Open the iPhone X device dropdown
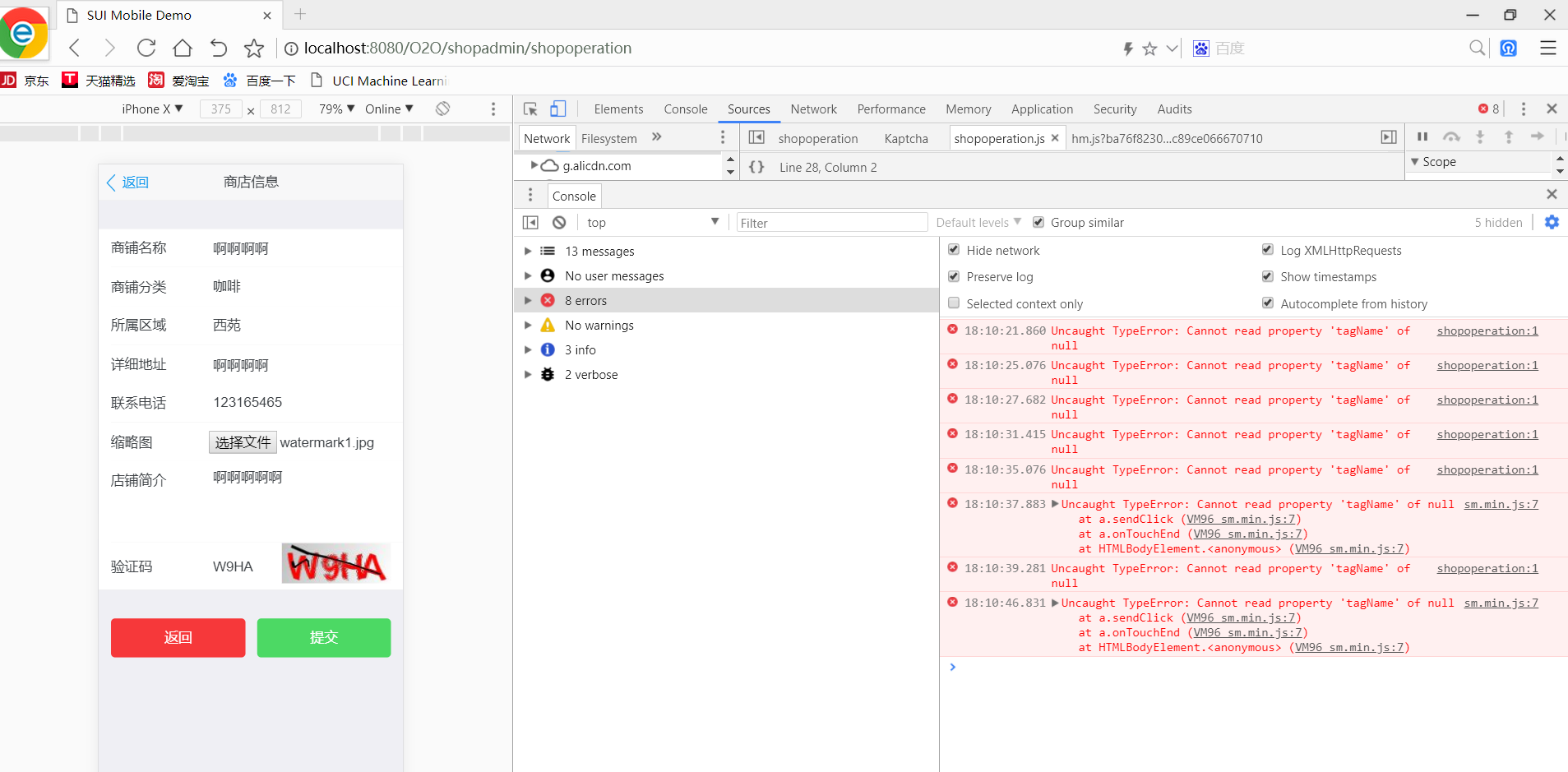The height and width of the screenshot is (772, 1568). [152, 109]
